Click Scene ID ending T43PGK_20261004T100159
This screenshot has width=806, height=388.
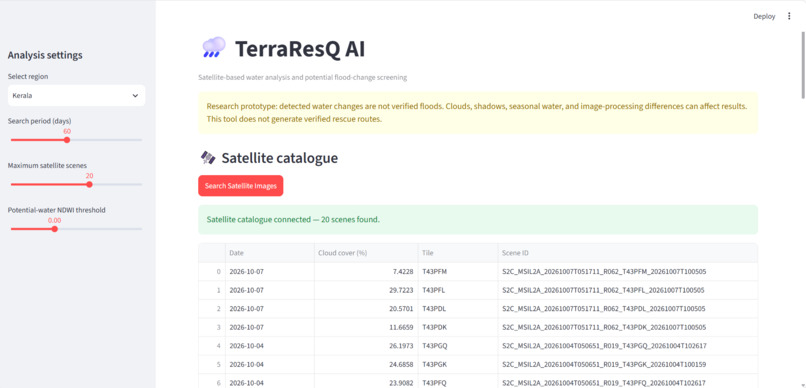tap(628, 364)
